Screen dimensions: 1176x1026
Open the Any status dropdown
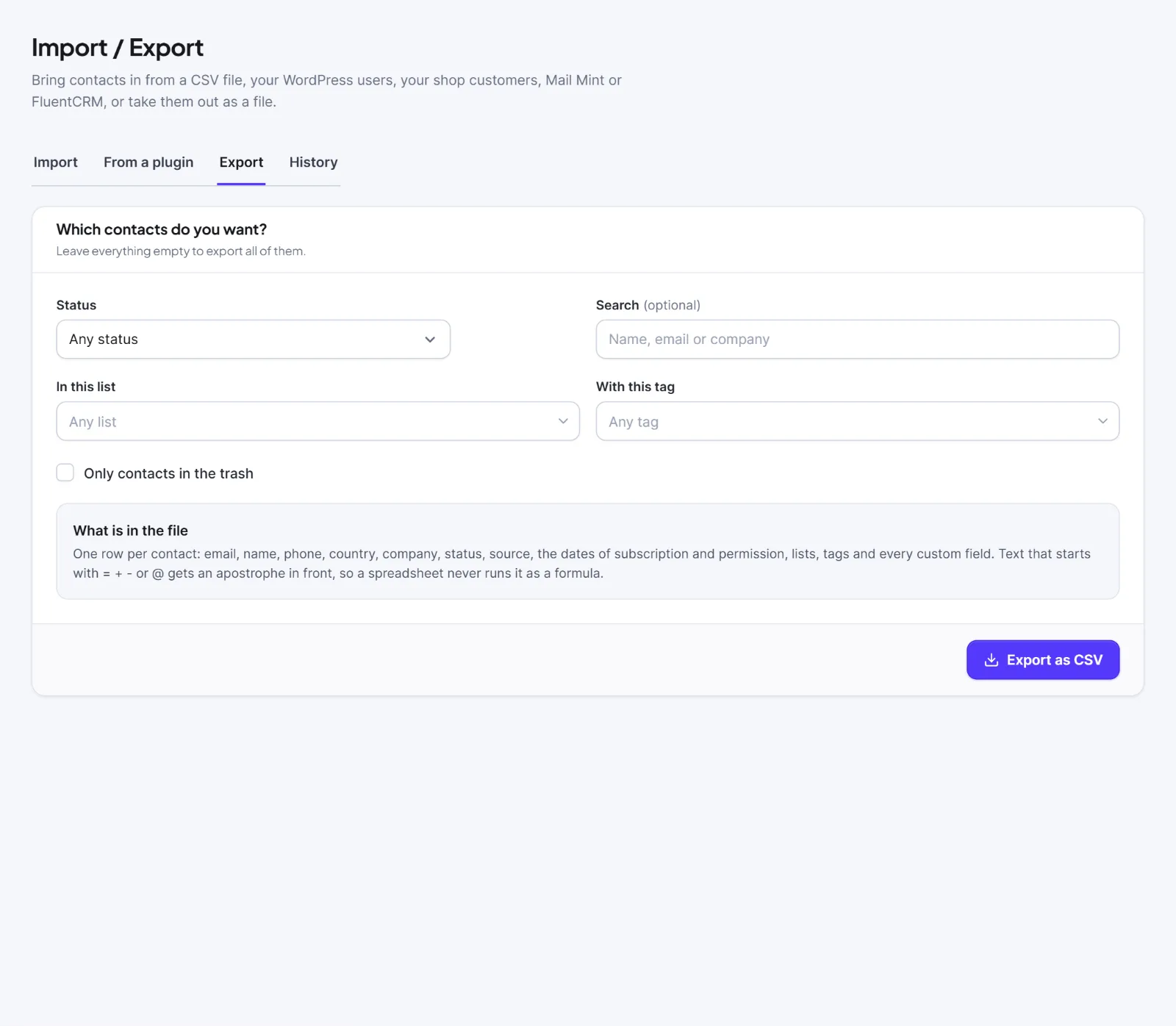254,340
